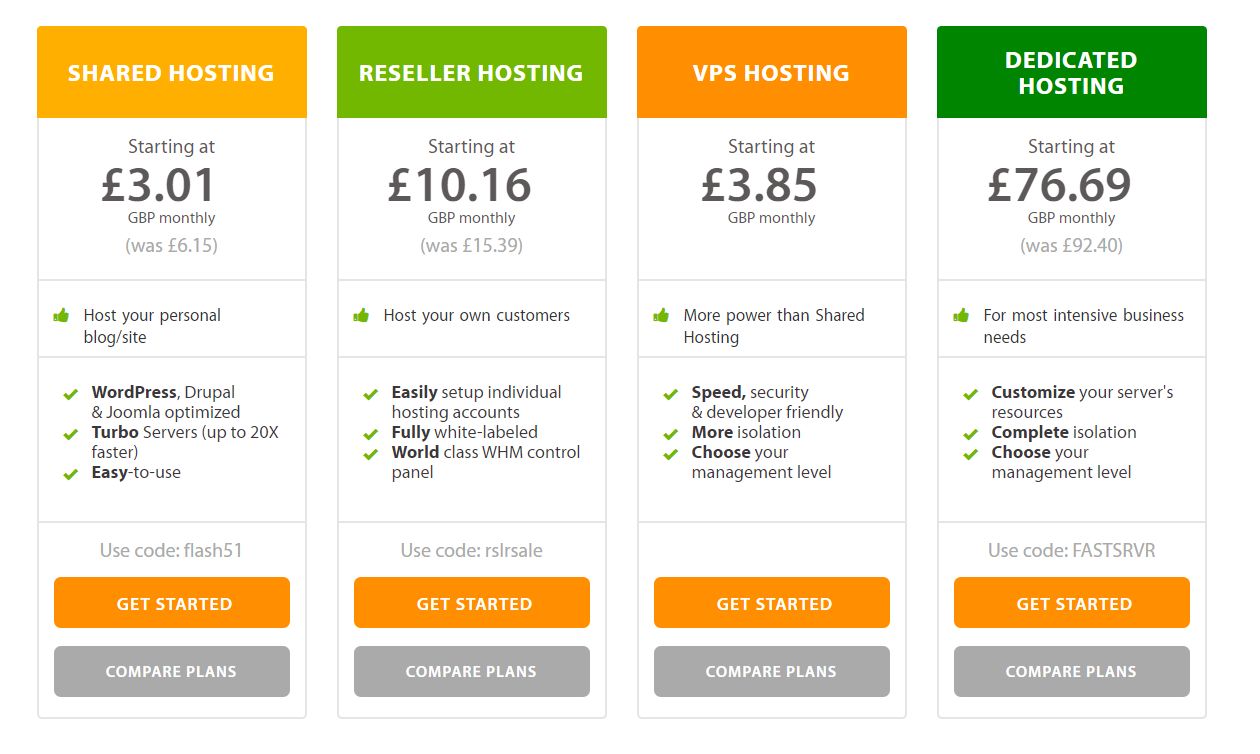The height and width of the screenshot is (754, 1260).
Task: Click thumbs-up icon by For most intensive business needs
Action: 961,315
